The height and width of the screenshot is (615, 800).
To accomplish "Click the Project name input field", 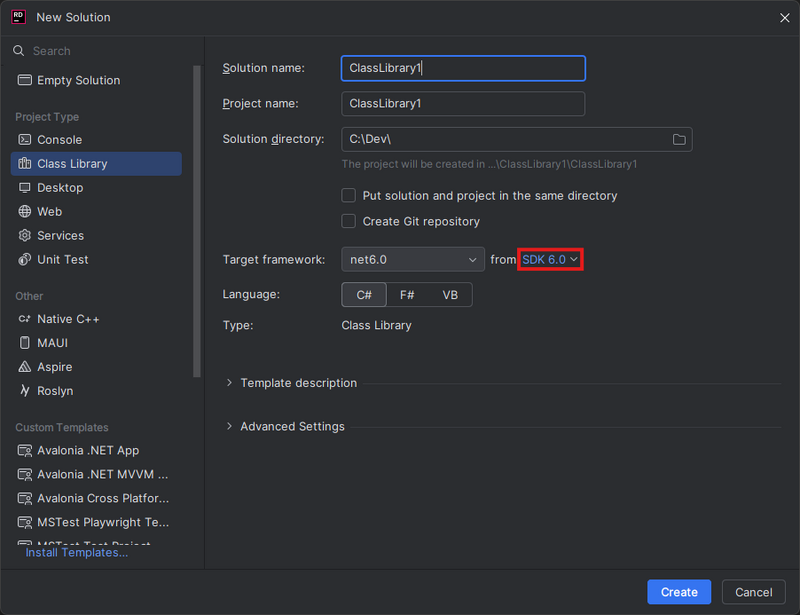I will click(463, 104).
